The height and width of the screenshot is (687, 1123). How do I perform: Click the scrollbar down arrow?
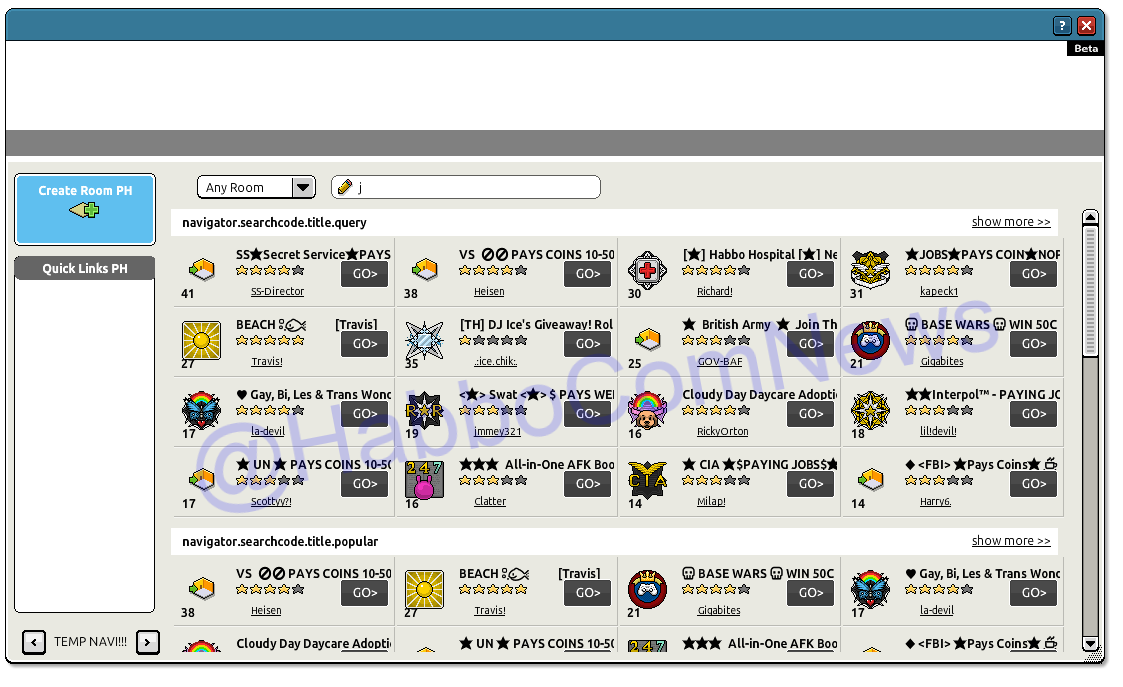(x=1090, y=644)
